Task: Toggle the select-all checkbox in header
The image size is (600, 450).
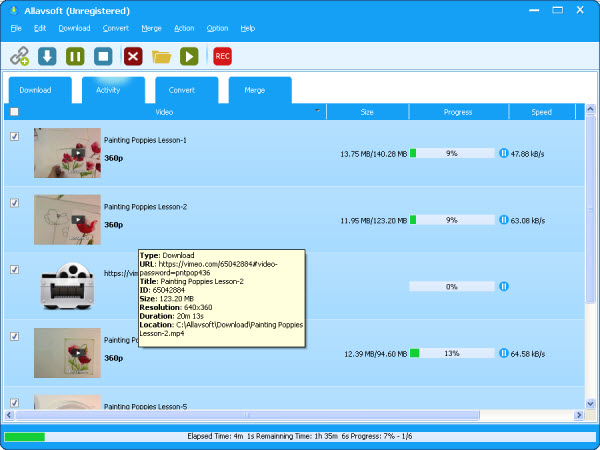Action: pos(14,112)
